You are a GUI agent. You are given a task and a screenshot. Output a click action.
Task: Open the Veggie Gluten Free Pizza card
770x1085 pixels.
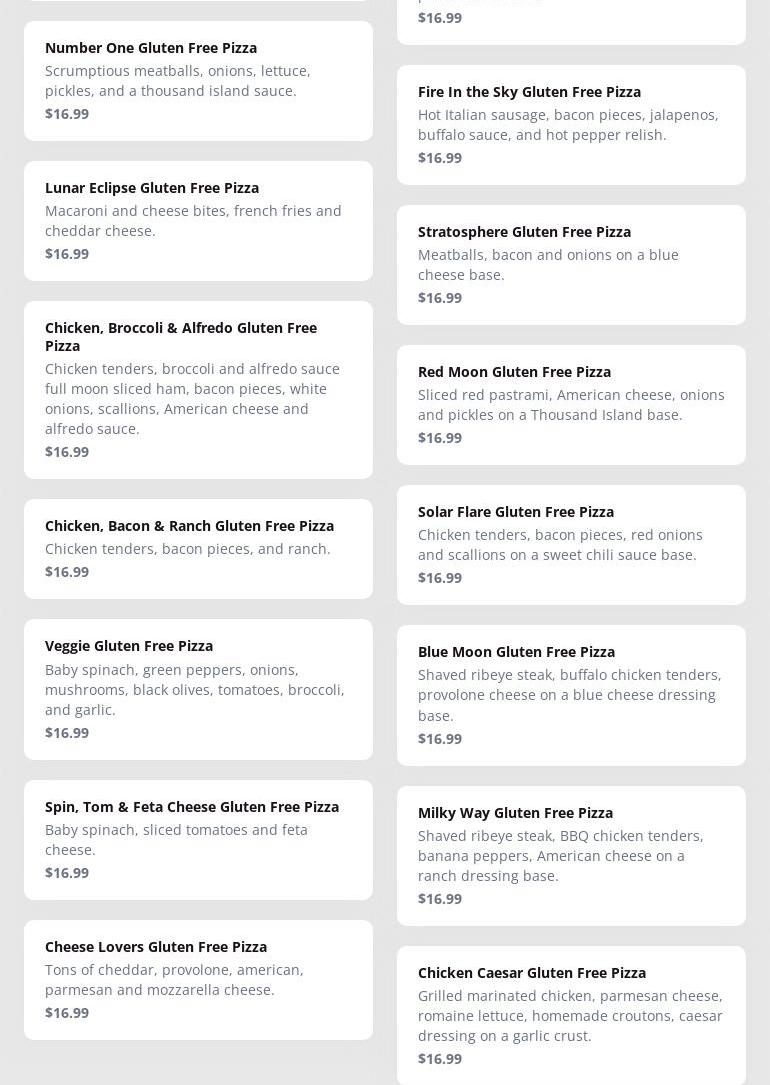click(x=129, y=646)
